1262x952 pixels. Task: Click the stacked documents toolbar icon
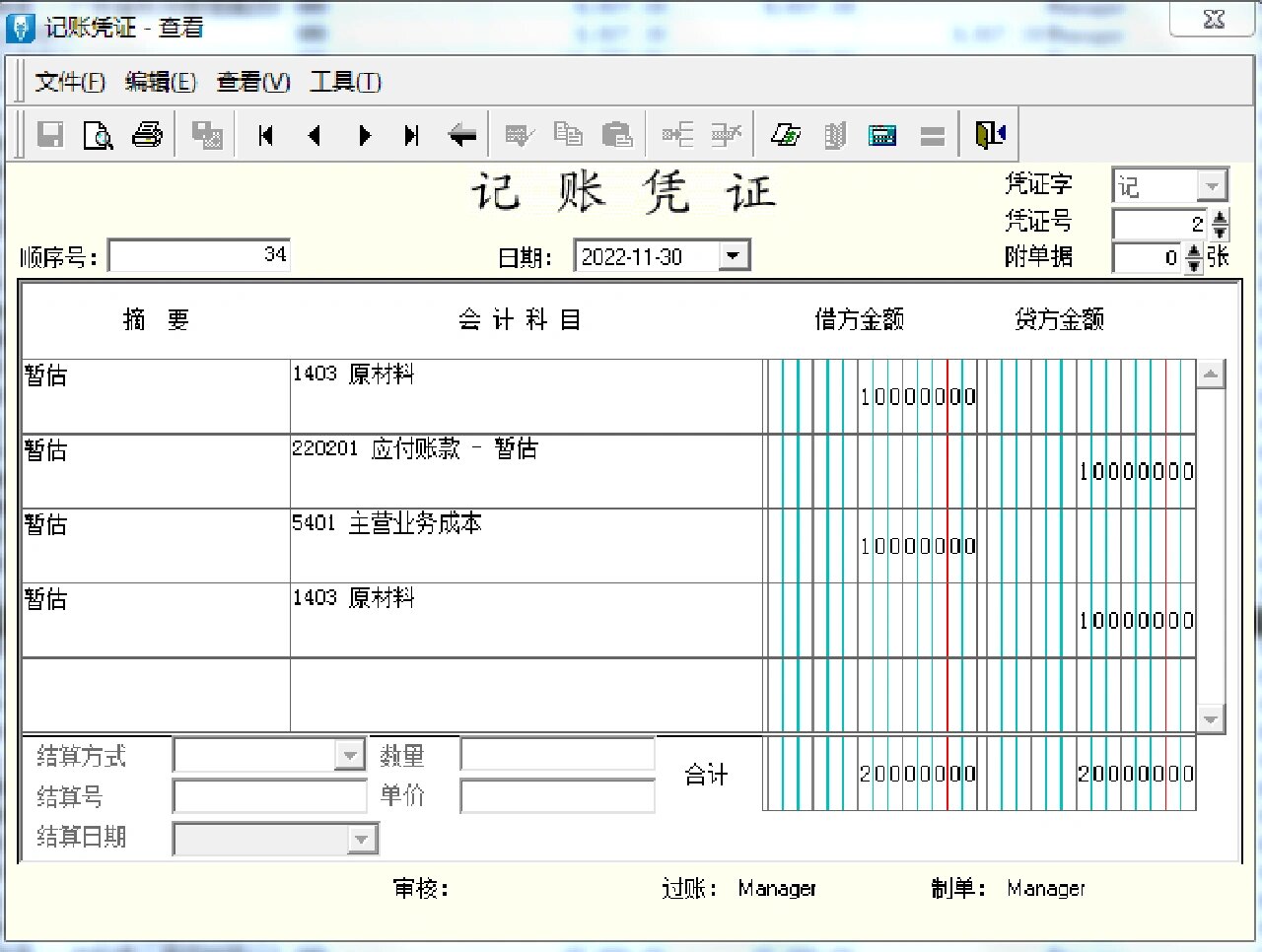point(835,134)
